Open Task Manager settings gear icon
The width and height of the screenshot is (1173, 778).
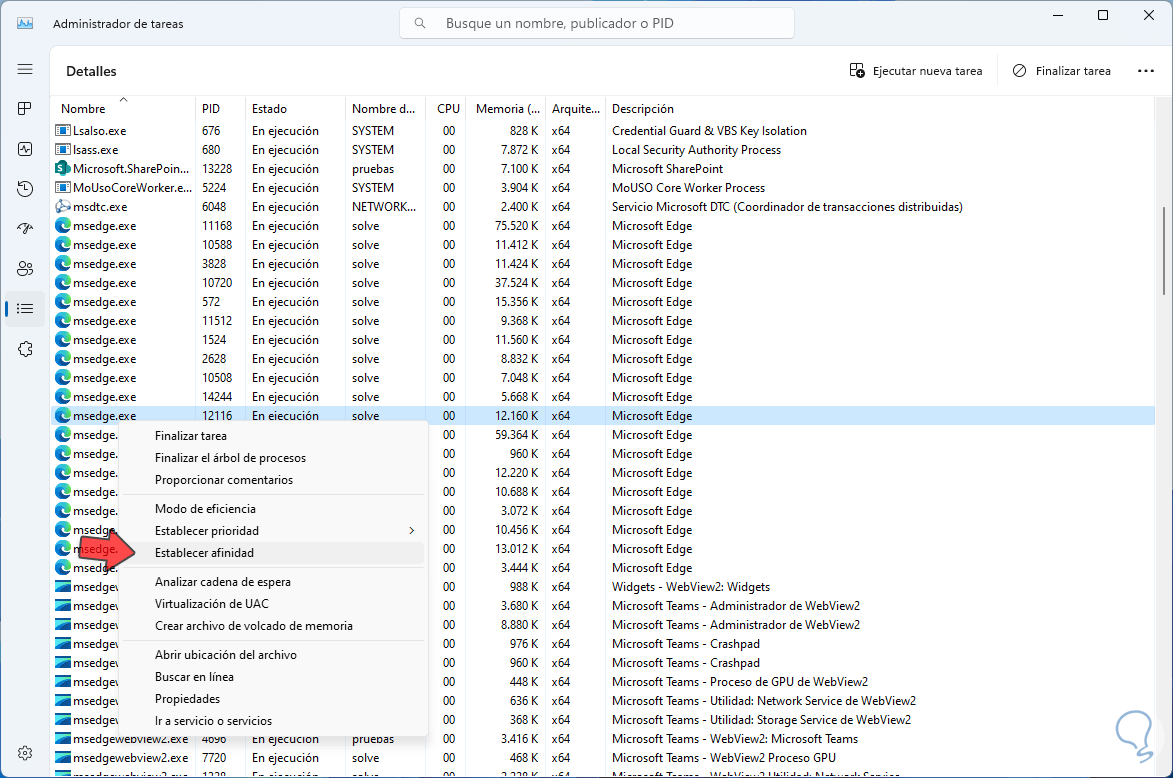pyautogui.click(x=25, y=753)
